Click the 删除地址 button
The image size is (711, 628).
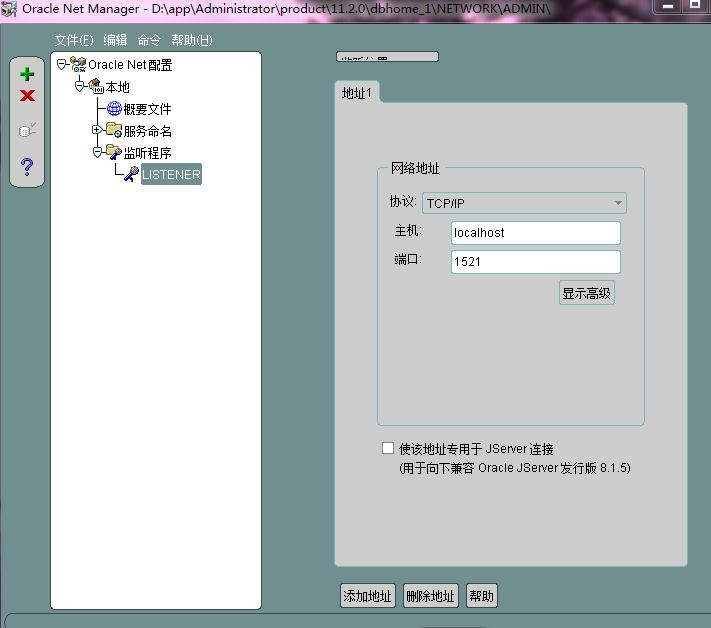430,595
